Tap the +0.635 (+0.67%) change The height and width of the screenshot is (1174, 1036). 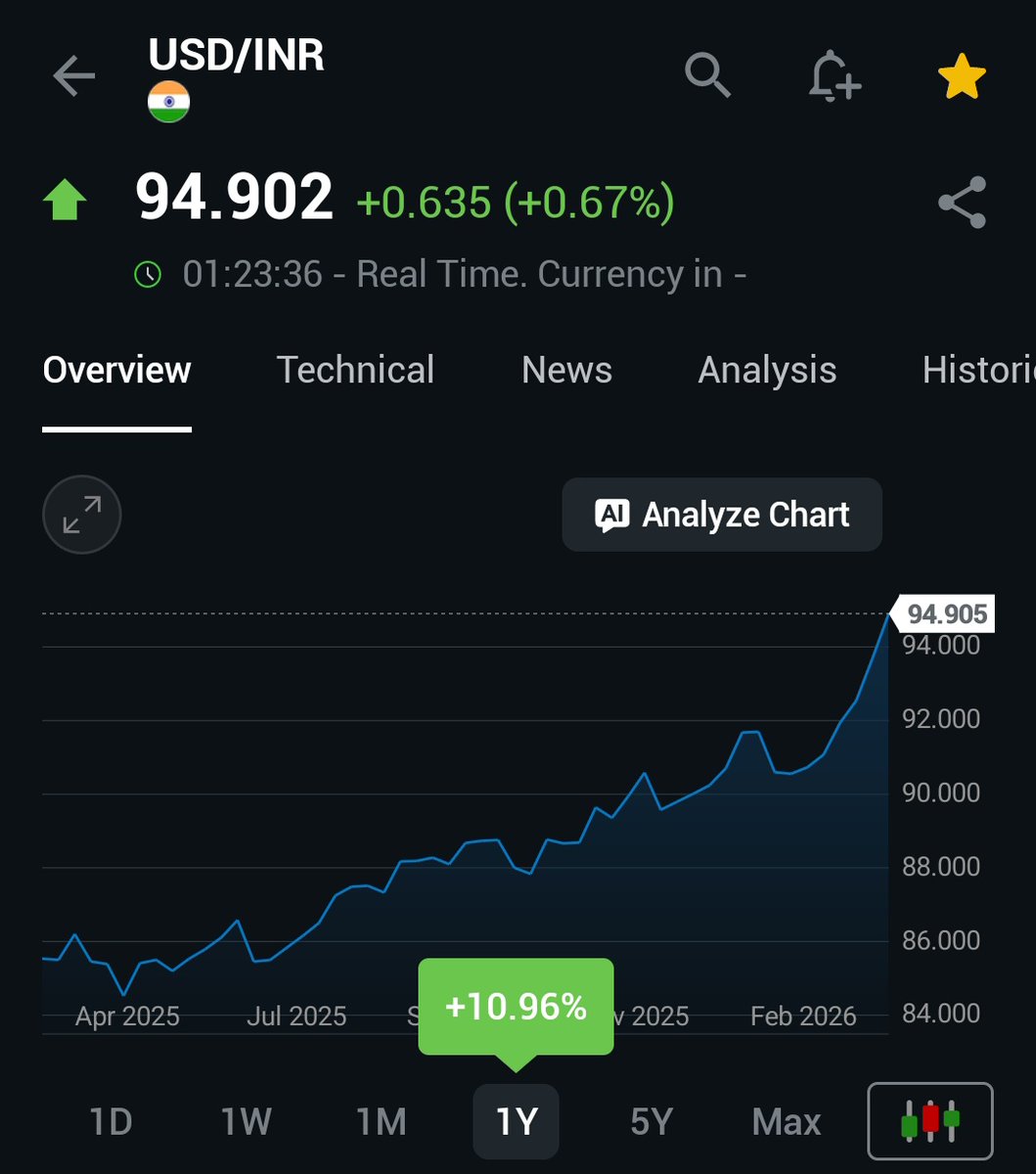pyautogui.click(x=516, y=203)
